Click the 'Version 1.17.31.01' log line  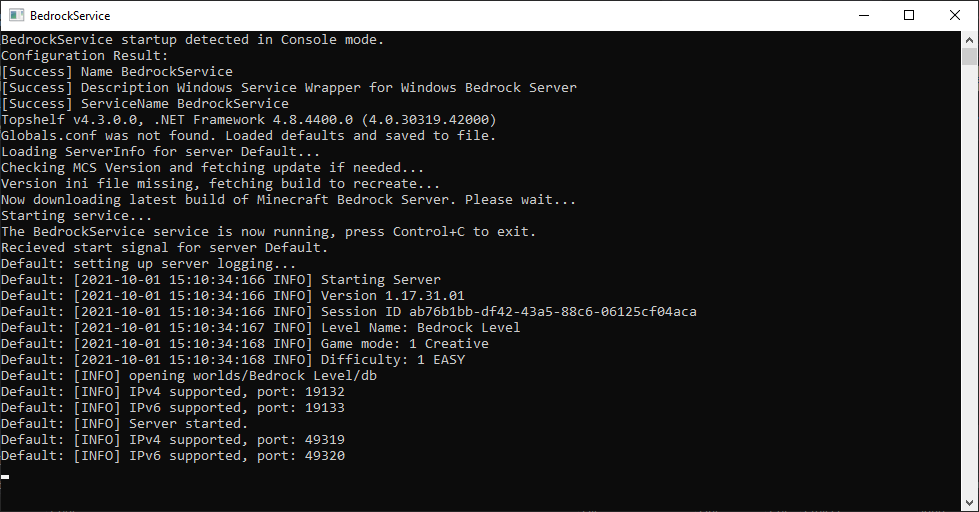pos(233,296)
